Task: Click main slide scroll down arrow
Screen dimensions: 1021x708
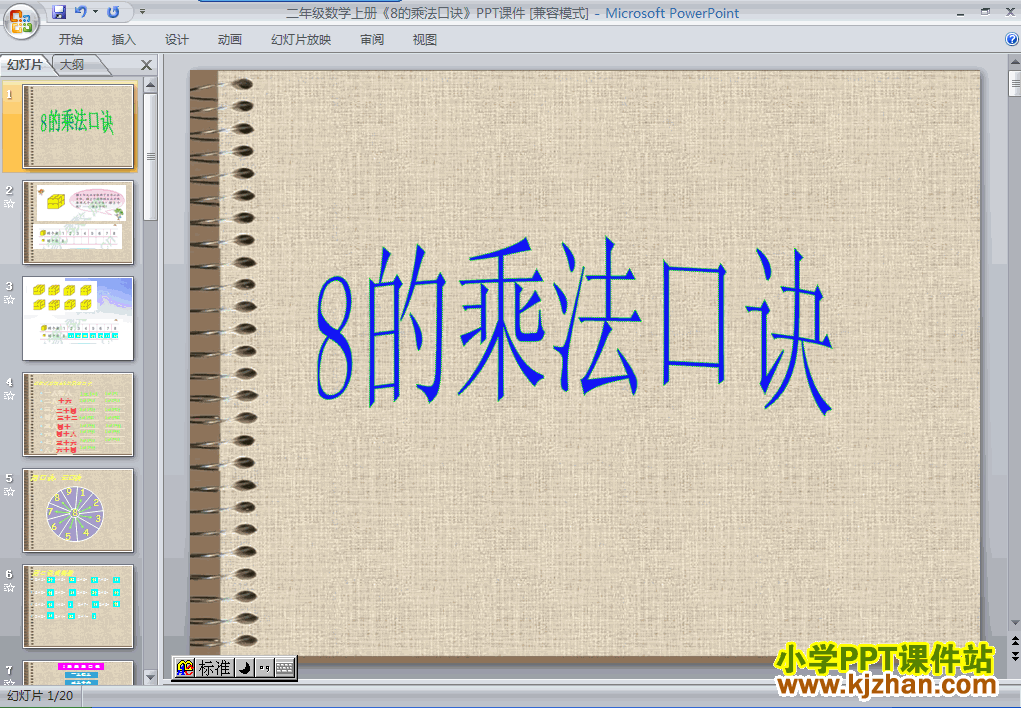Action: coord(1014,623)
